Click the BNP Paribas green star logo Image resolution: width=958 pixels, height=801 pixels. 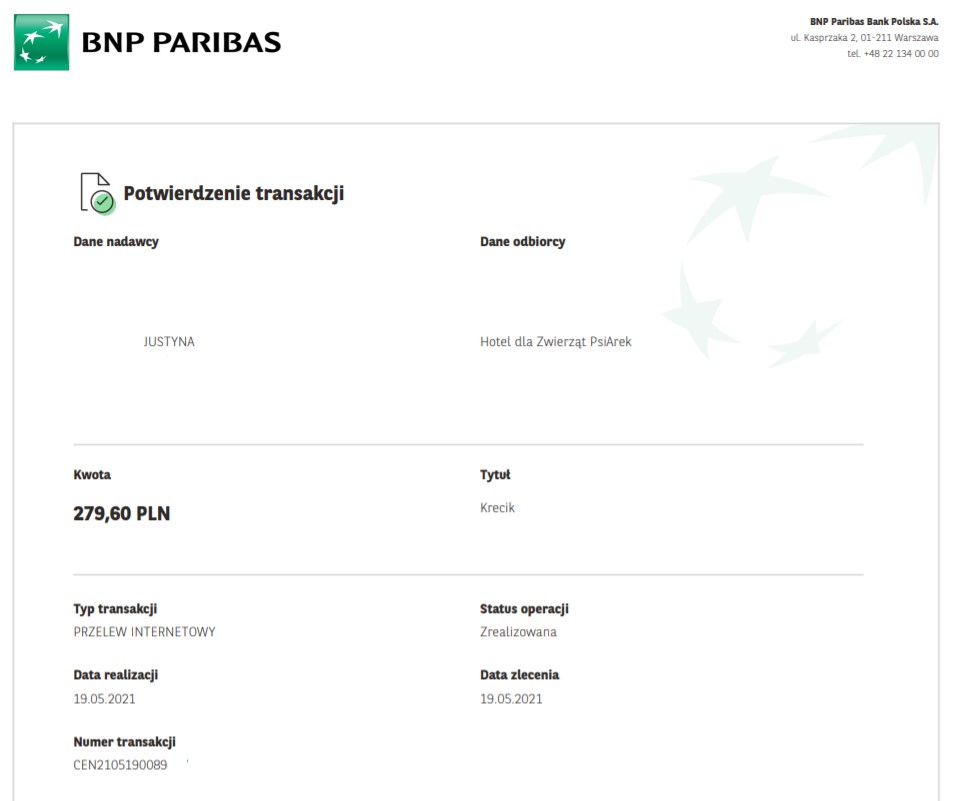click(42, 42)
